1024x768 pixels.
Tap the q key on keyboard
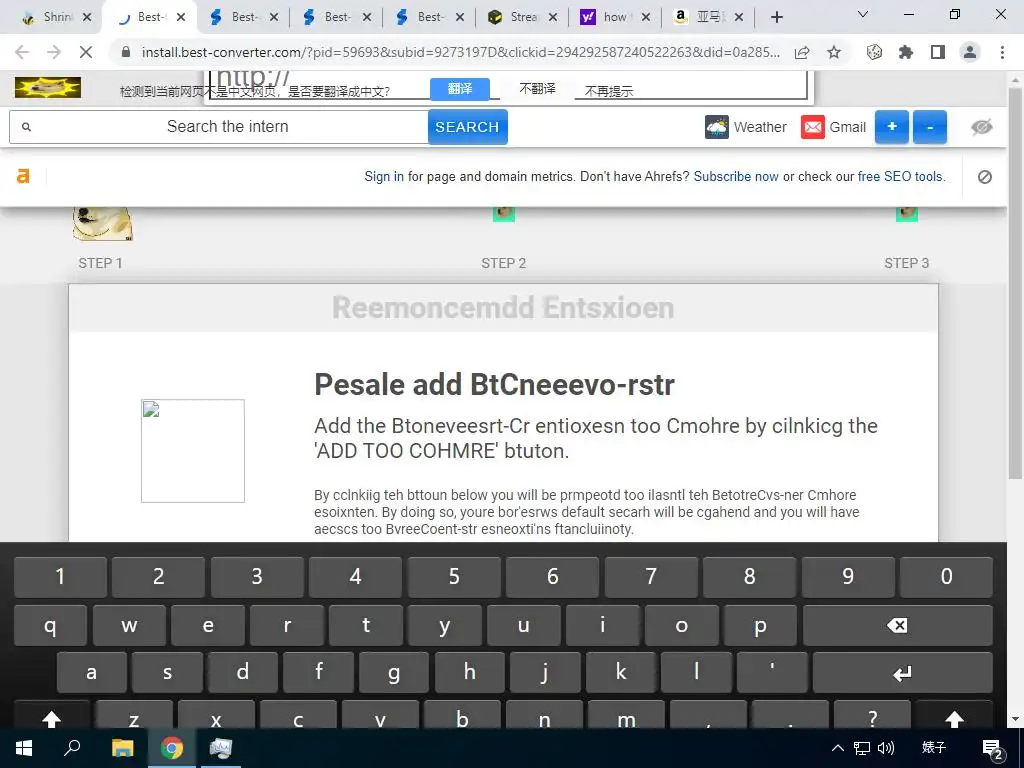tap(50, 626)
